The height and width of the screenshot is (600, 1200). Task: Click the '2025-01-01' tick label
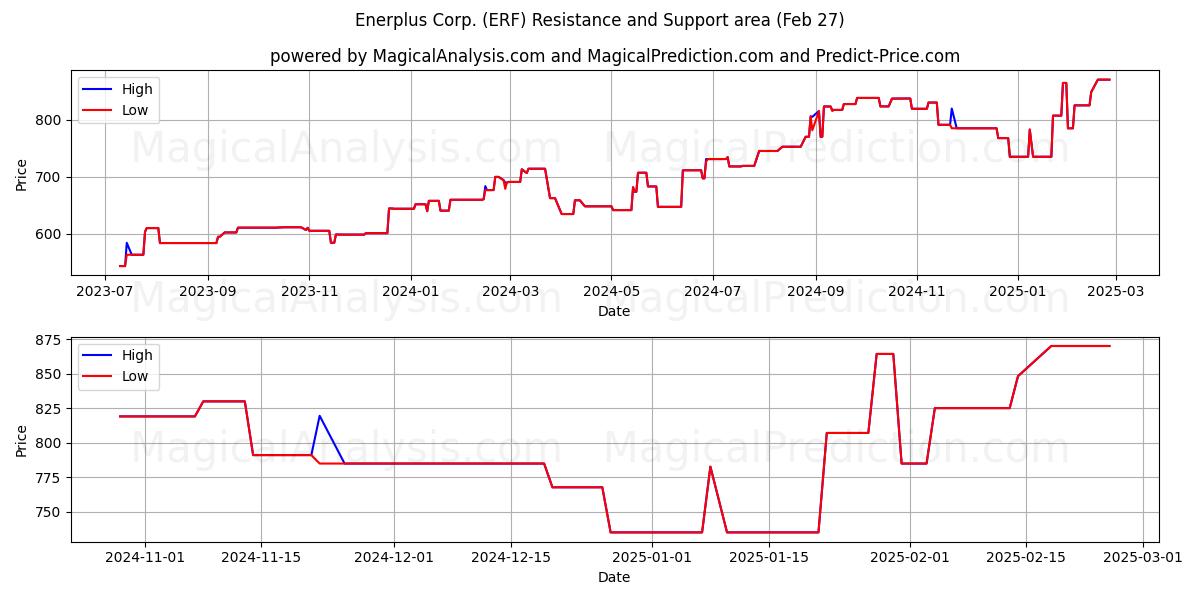(x=652, y=558)
